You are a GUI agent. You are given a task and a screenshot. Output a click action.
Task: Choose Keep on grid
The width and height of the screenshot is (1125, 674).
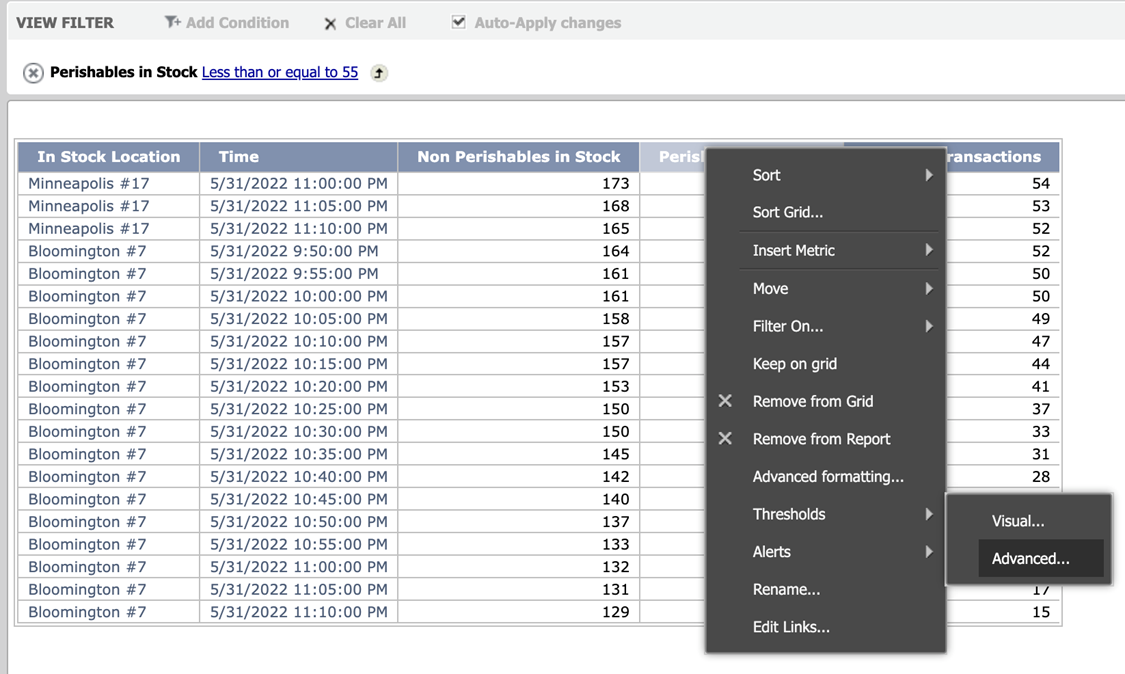pyautogui.click(x=792, y=363)
